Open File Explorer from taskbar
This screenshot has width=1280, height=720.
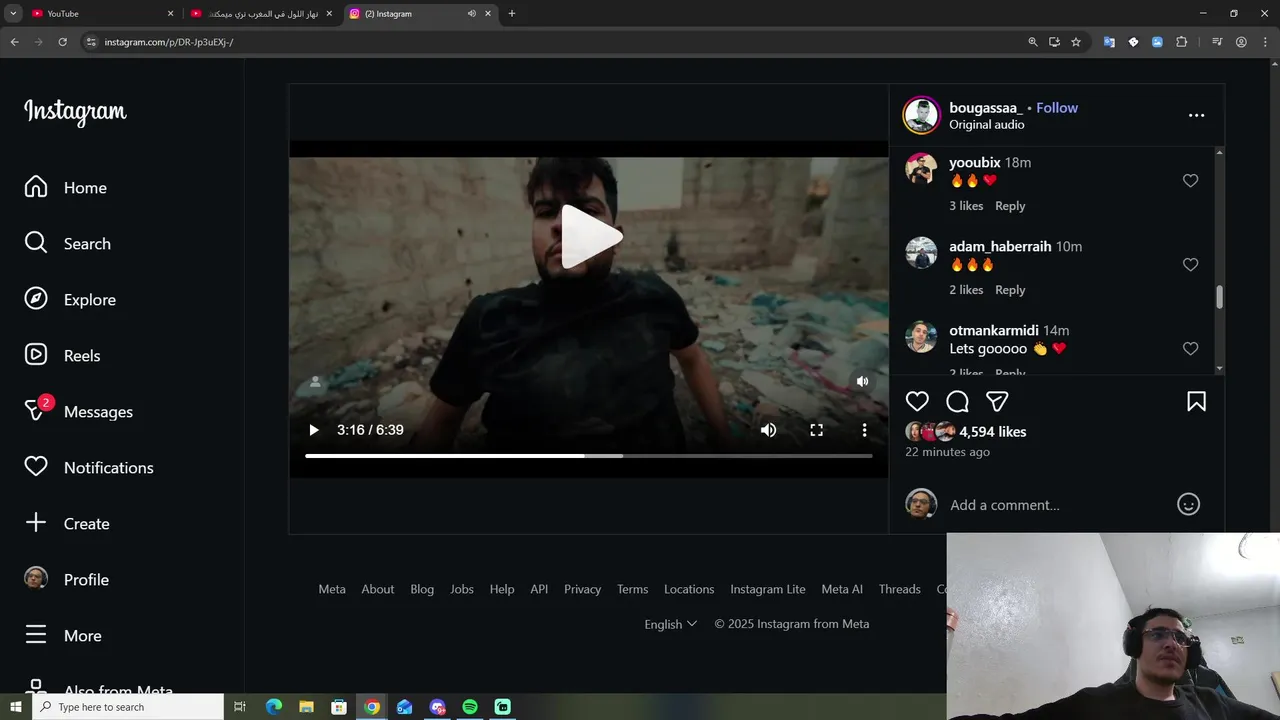coord(306,707)
